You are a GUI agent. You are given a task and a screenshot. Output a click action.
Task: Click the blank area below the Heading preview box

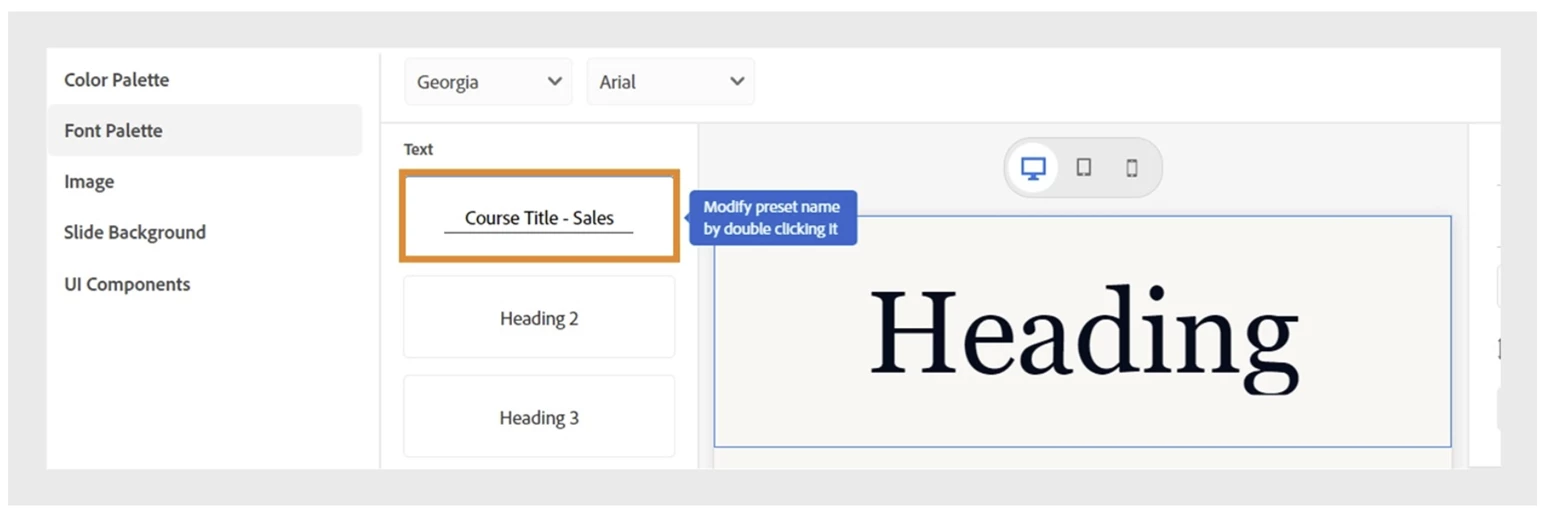pyautogui.click(x=1083, y=458)
